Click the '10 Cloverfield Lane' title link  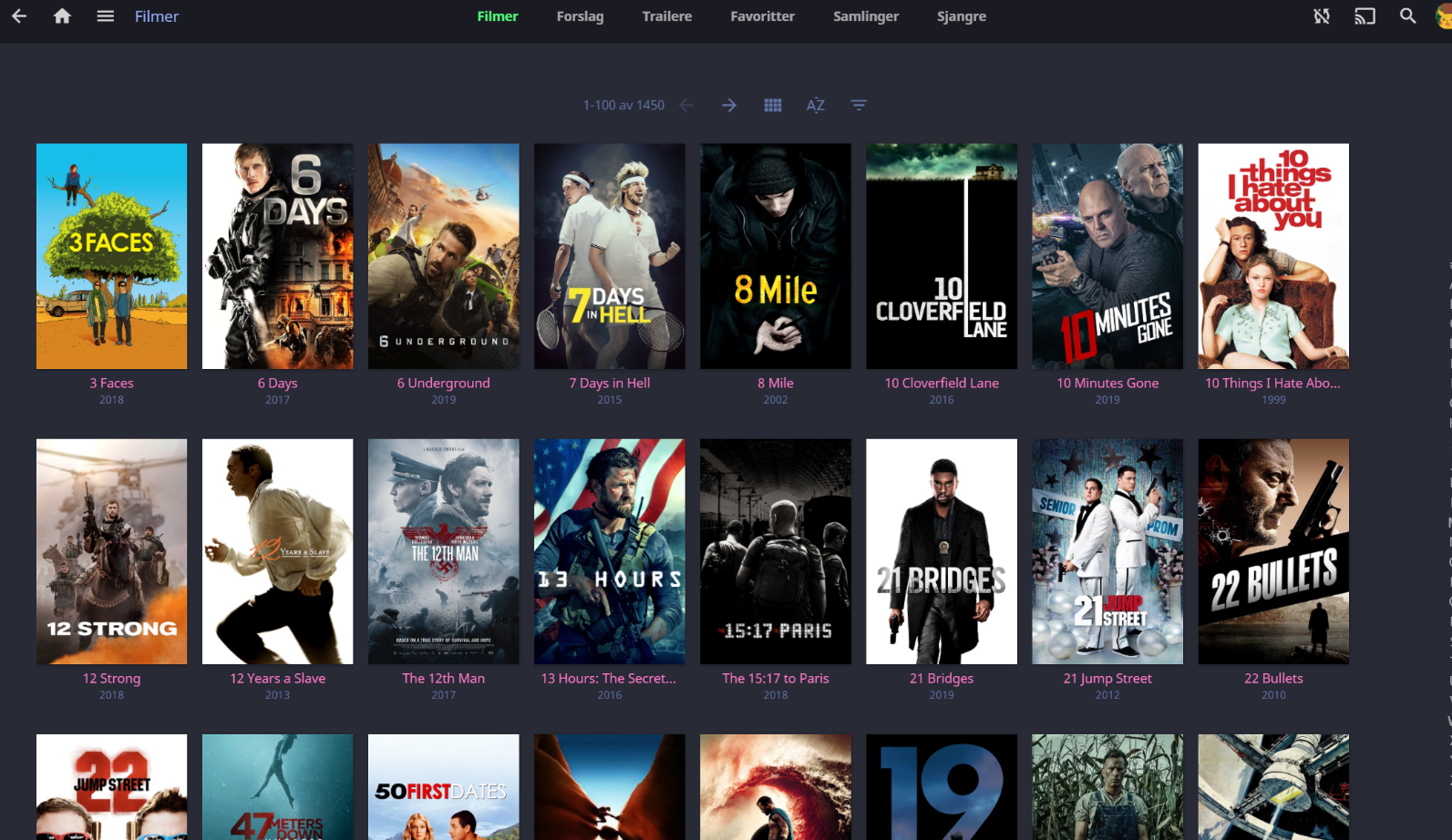942,384
